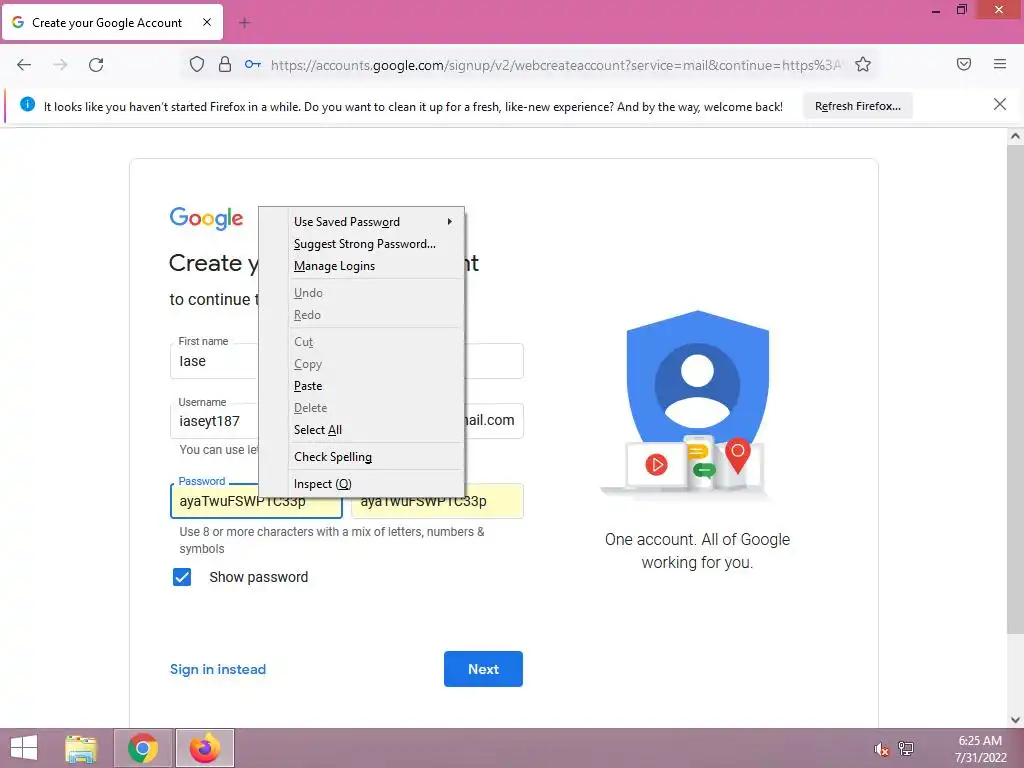Click the 'One account. All of Google' text
Screen dimensions: 1024x768
pos(697,551)
